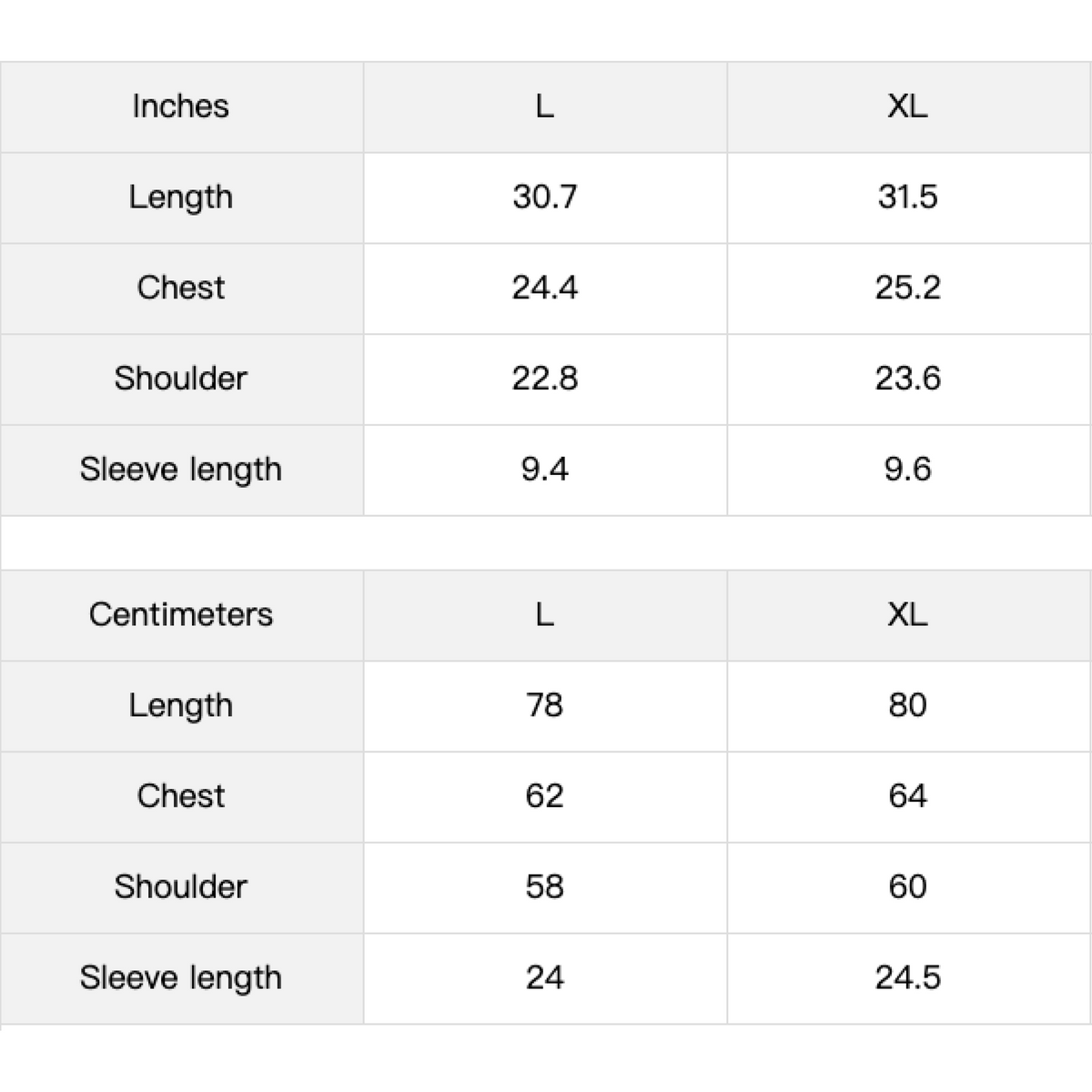The width and height of the screenshot is (1092, 1092).
Task: Click the 24.4 chest value in inches
Action: pos(545,288)
